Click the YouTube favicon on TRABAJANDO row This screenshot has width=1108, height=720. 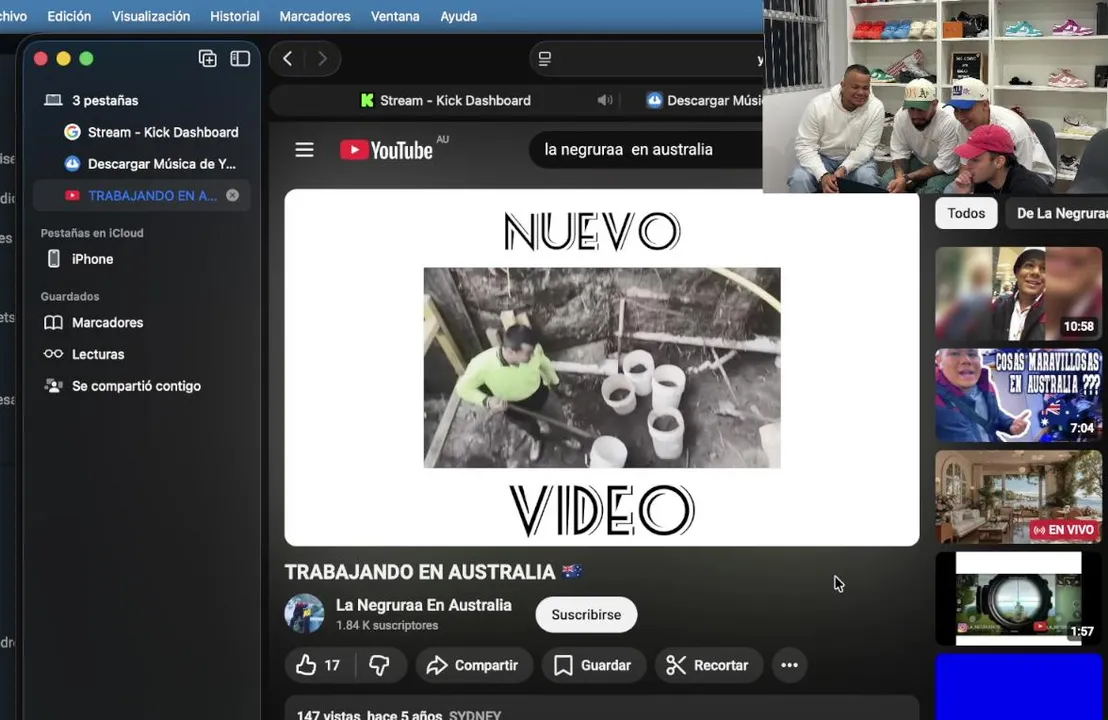coord(72,196)
